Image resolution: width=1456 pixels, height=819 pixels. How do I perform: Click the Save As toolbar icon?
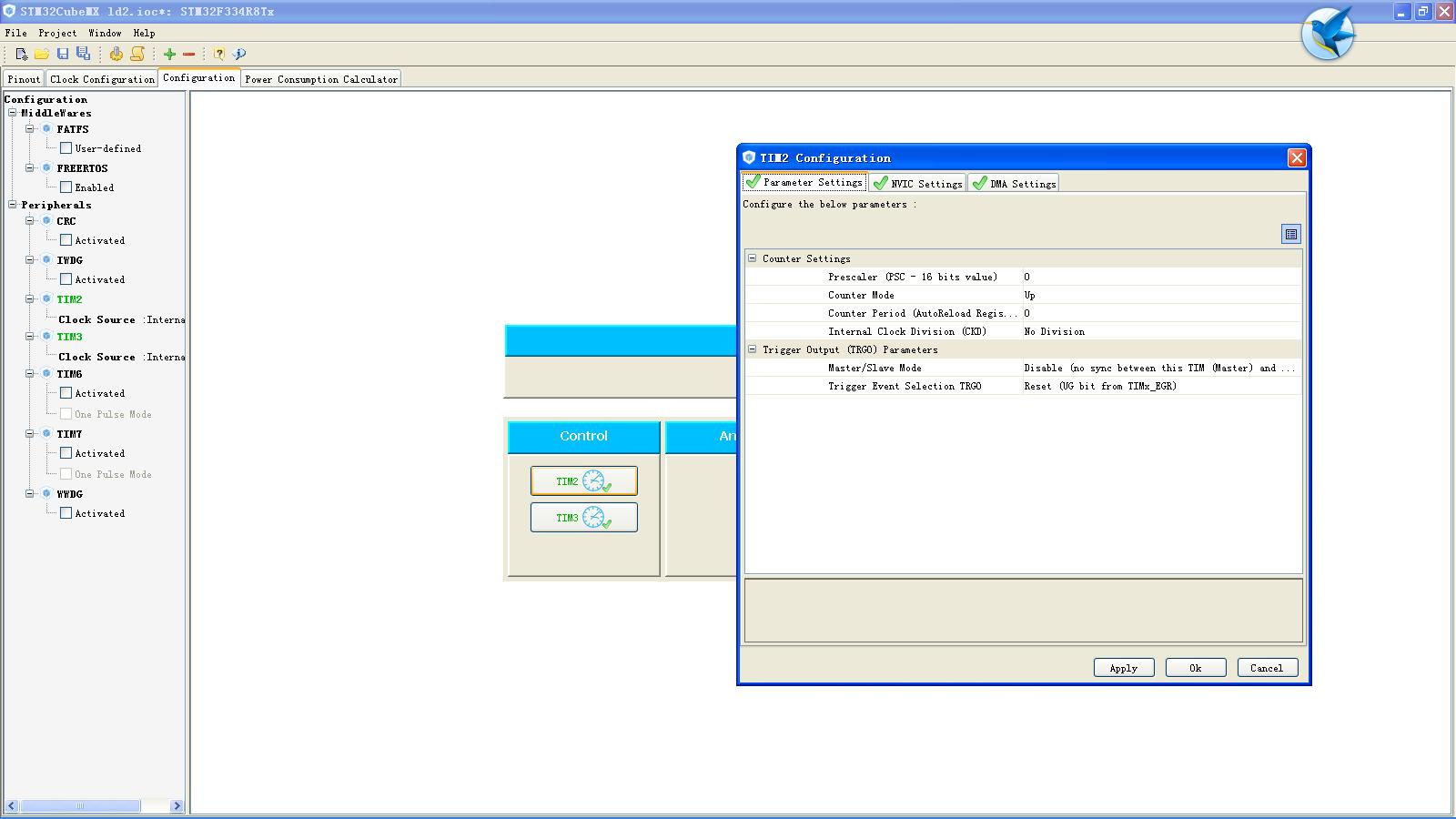pos(83,54)
